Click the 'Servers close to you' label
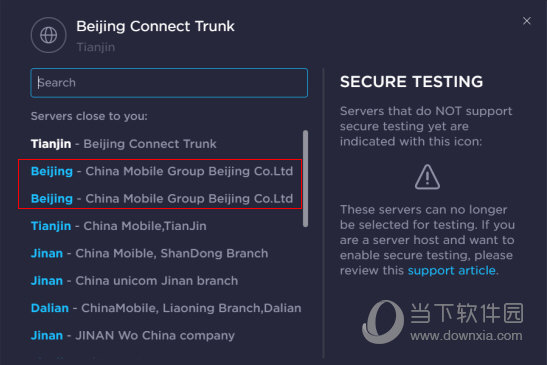The height and width of the screenshot is (365, 547). (89, 116)
